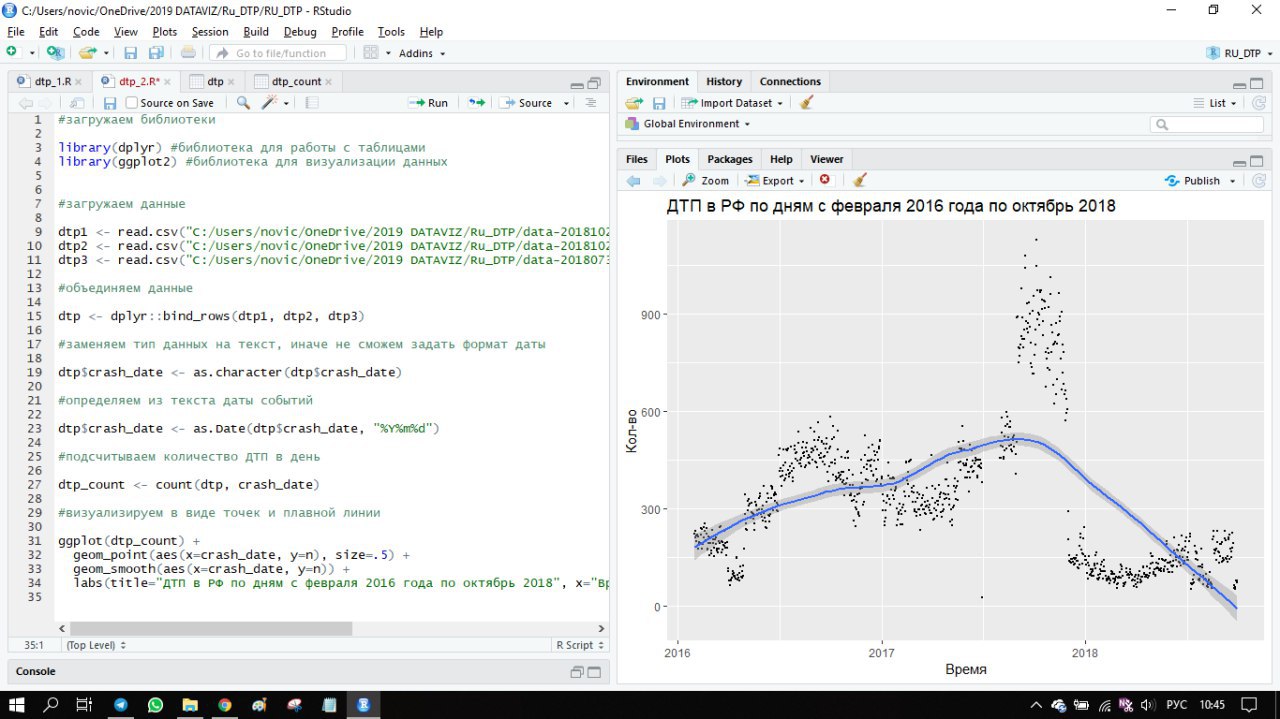This screenshot has height=719, width=1280.
Task: Open the Session menu
Action: pos(210,32)
